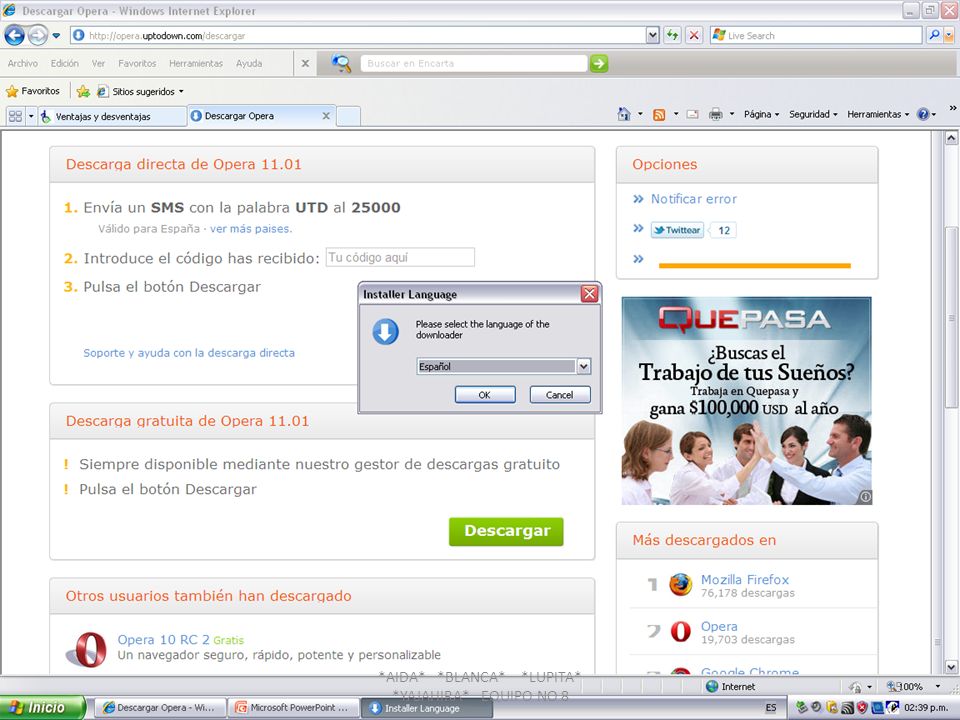The height and width of the screenshot is (720, 960).
Task: Click the green Encarta search go arrow
Action: (x=599, y=63)
